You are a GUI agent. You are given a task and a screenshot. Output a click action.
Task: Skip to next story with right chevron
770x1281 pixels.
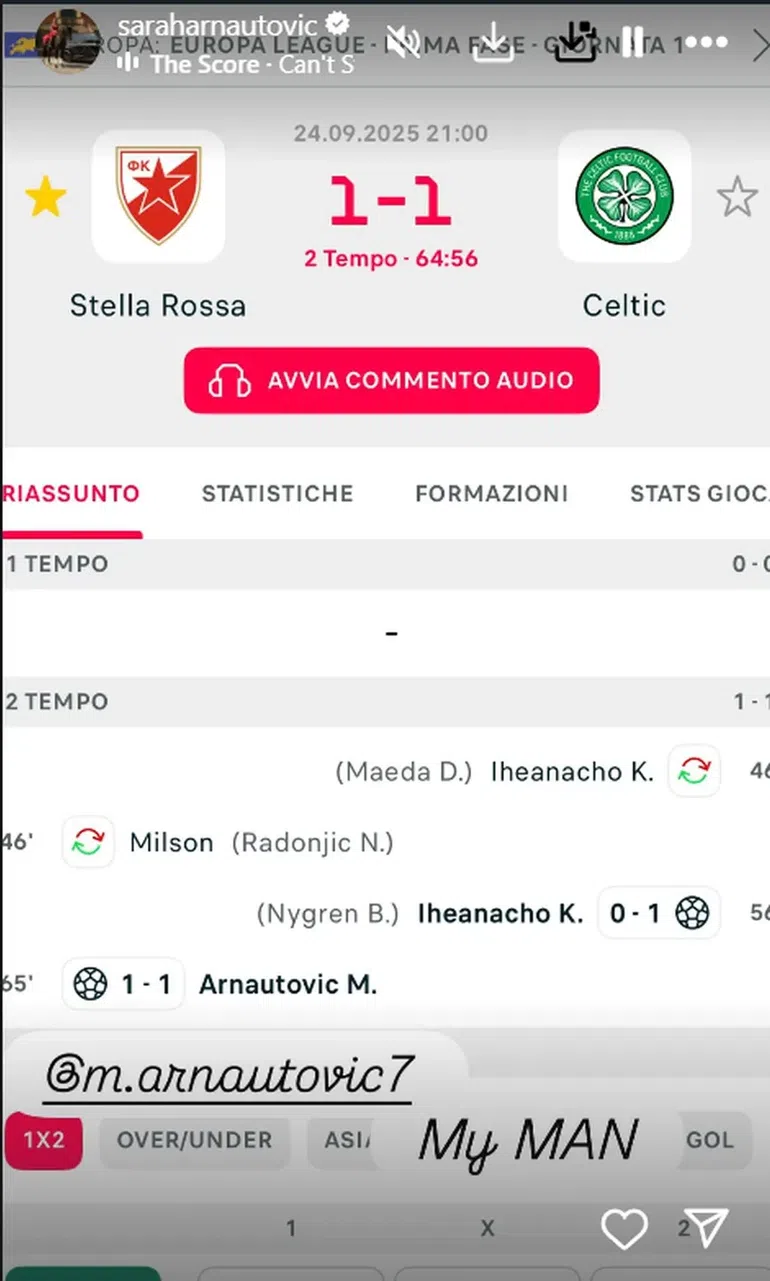tap(759, 43)
